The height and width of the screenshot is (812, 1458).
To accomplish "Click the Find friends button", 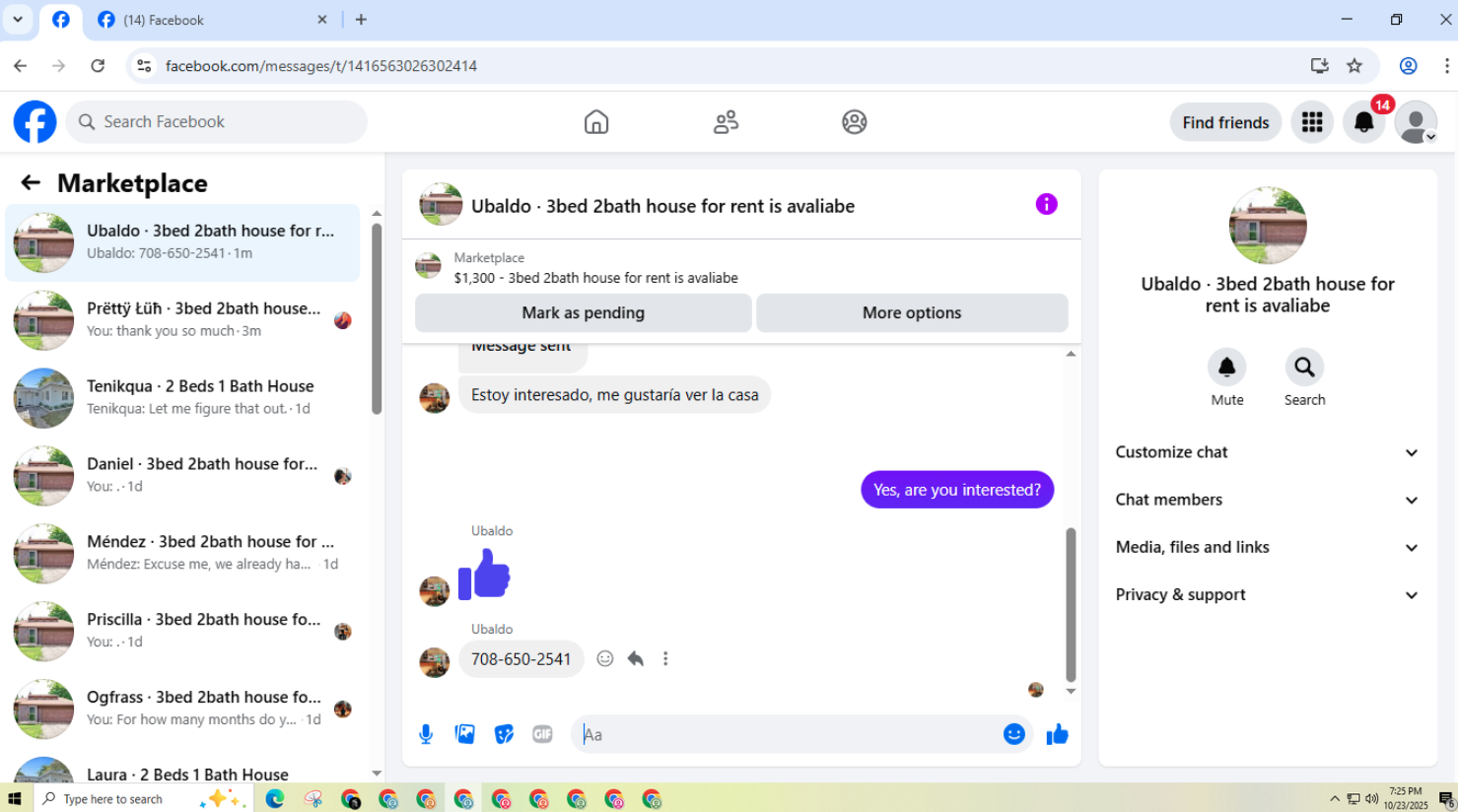I will coord(1225,122).
